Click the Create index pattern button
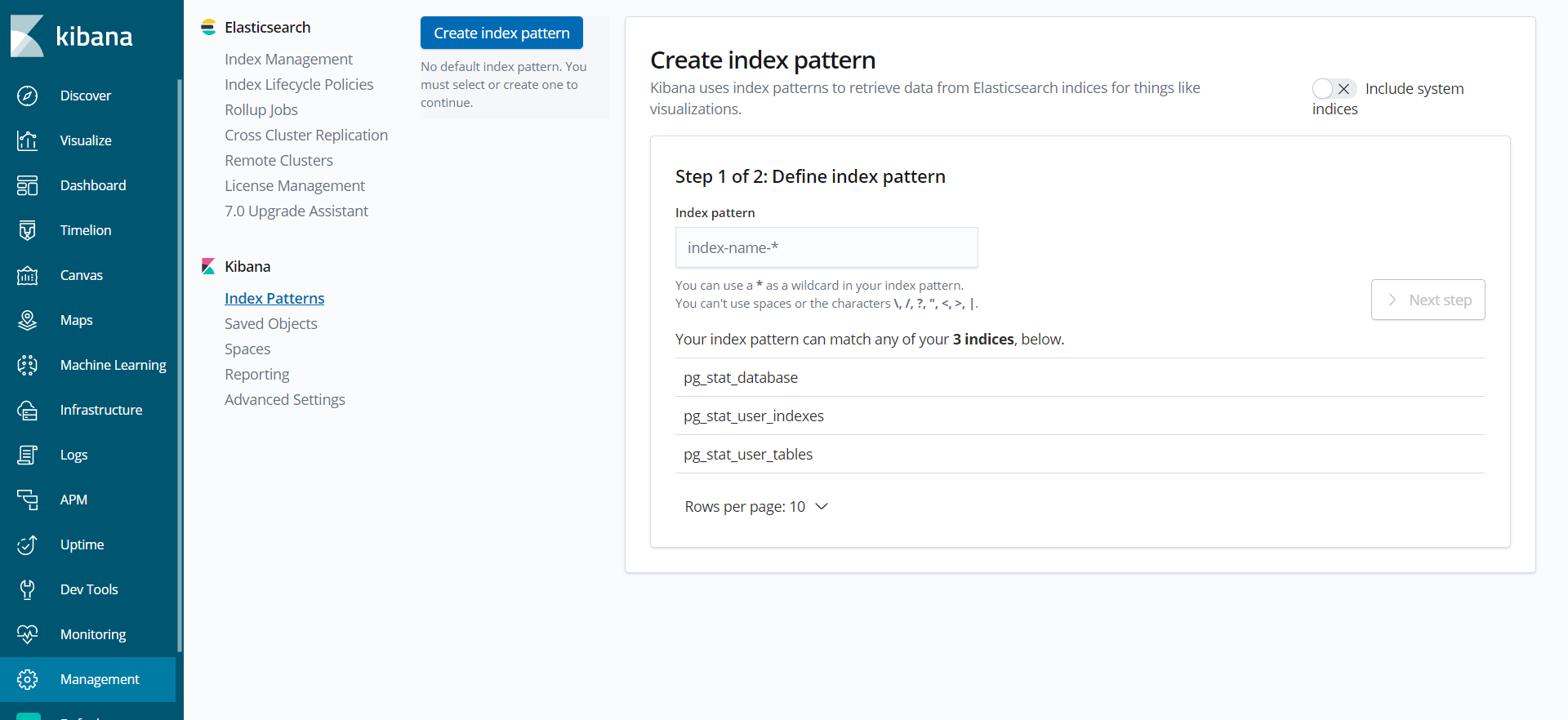The image size is (1568, 720). 501,33
